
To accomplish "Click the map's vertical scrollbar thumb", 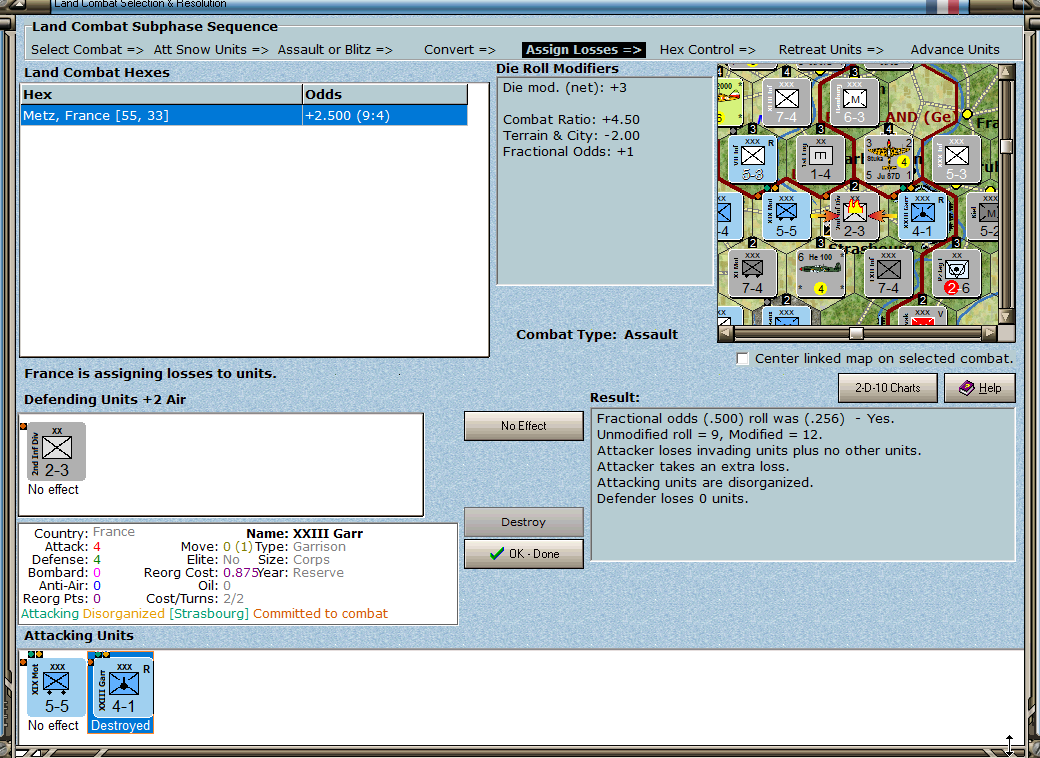I will point(1006,147).
